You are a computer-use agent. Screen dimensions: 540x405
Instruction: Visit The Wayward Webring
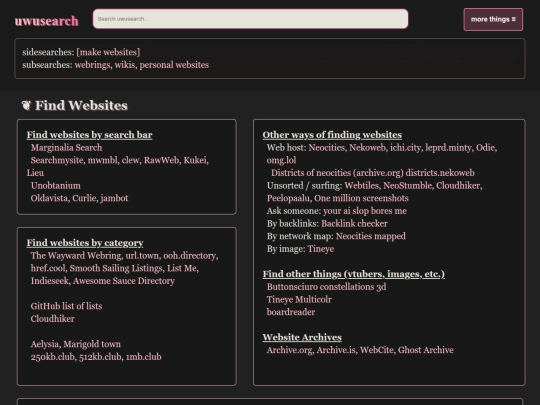[x=76, y=256]
